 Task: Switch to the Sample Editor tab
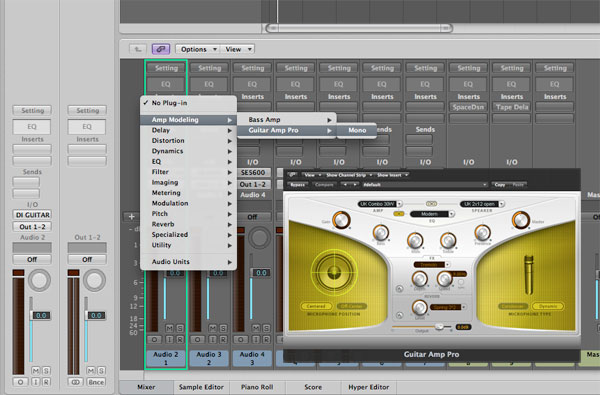[x=201, y=387]
